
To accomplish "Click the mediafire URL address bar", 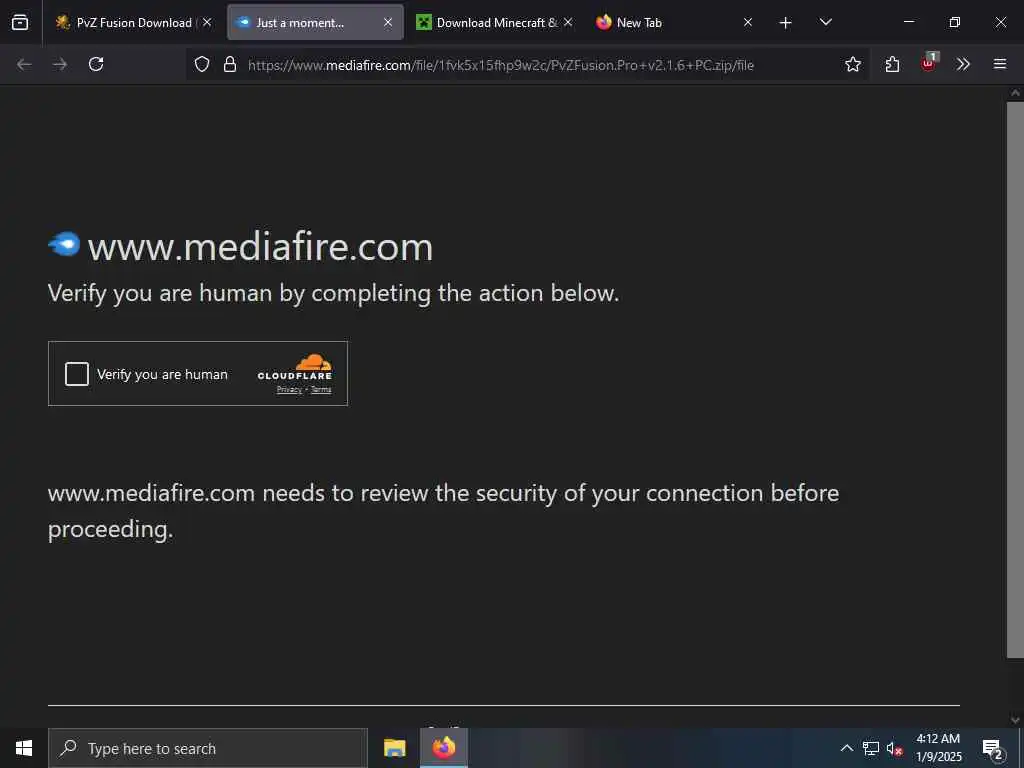I will coord(500,65).
